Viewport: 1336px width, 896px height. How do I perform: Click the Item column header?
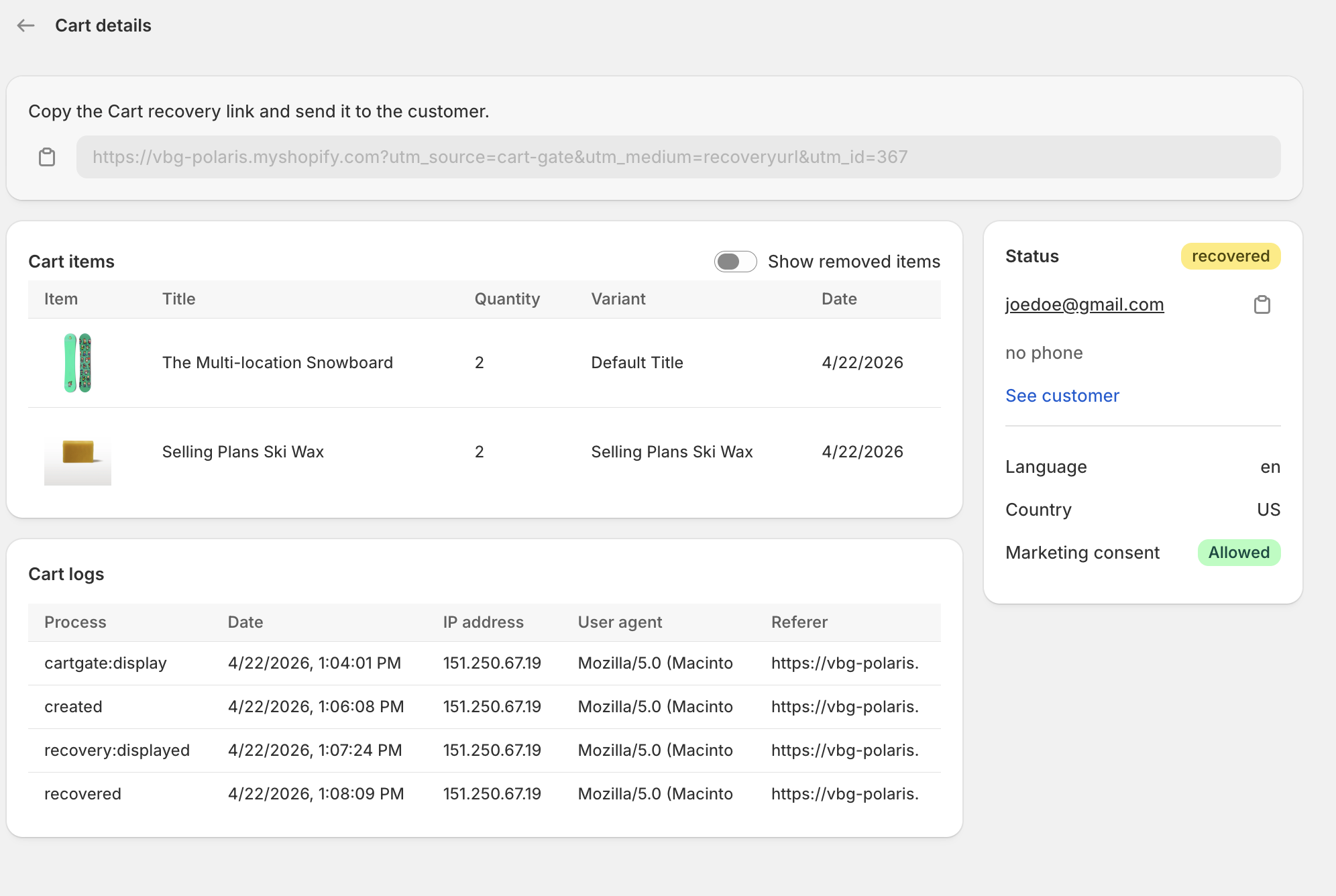pyautogui.click(x=61, y=299)
